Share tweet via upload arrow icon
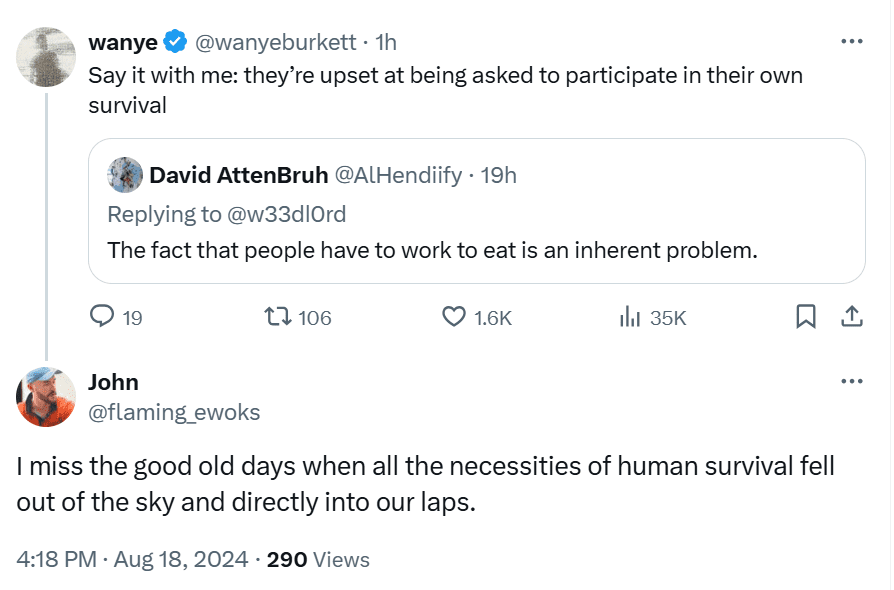The width and height of the screenshot is (894, 590). click(x=852, y=317)
